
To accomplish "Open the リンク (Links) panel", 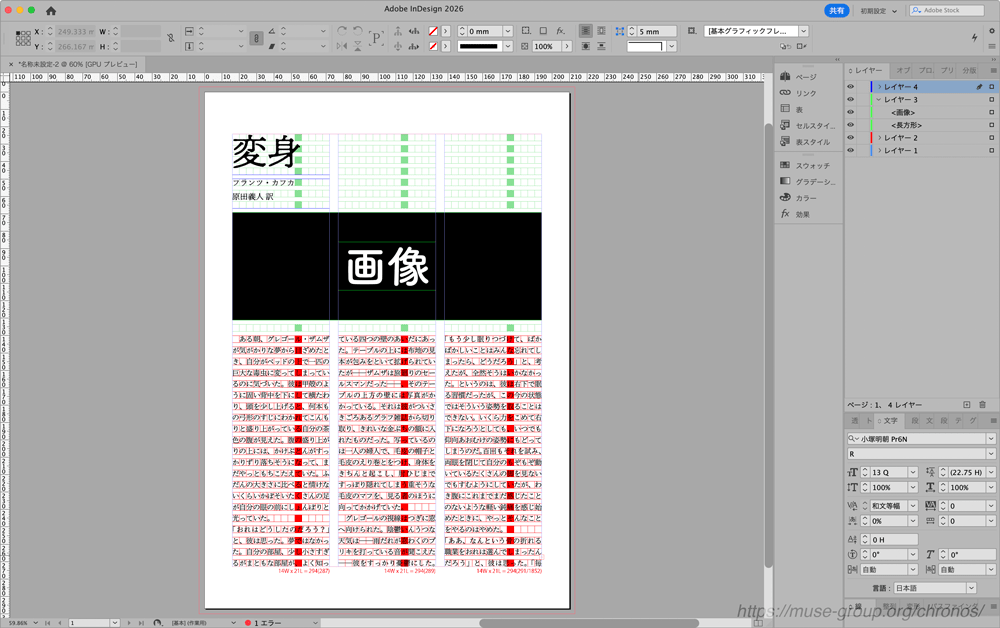I will click(805, 93).
